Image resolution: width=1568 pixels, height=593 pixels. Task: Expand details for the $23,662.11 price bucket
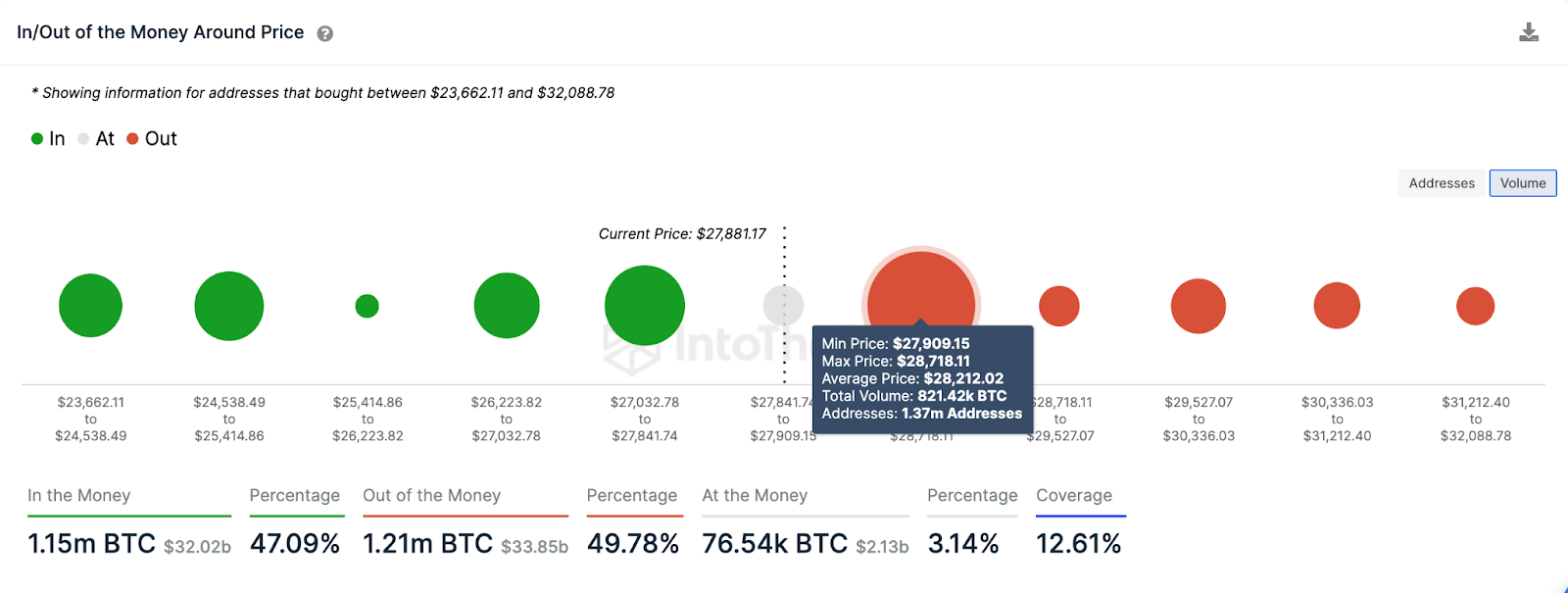[x=90, y=305]
